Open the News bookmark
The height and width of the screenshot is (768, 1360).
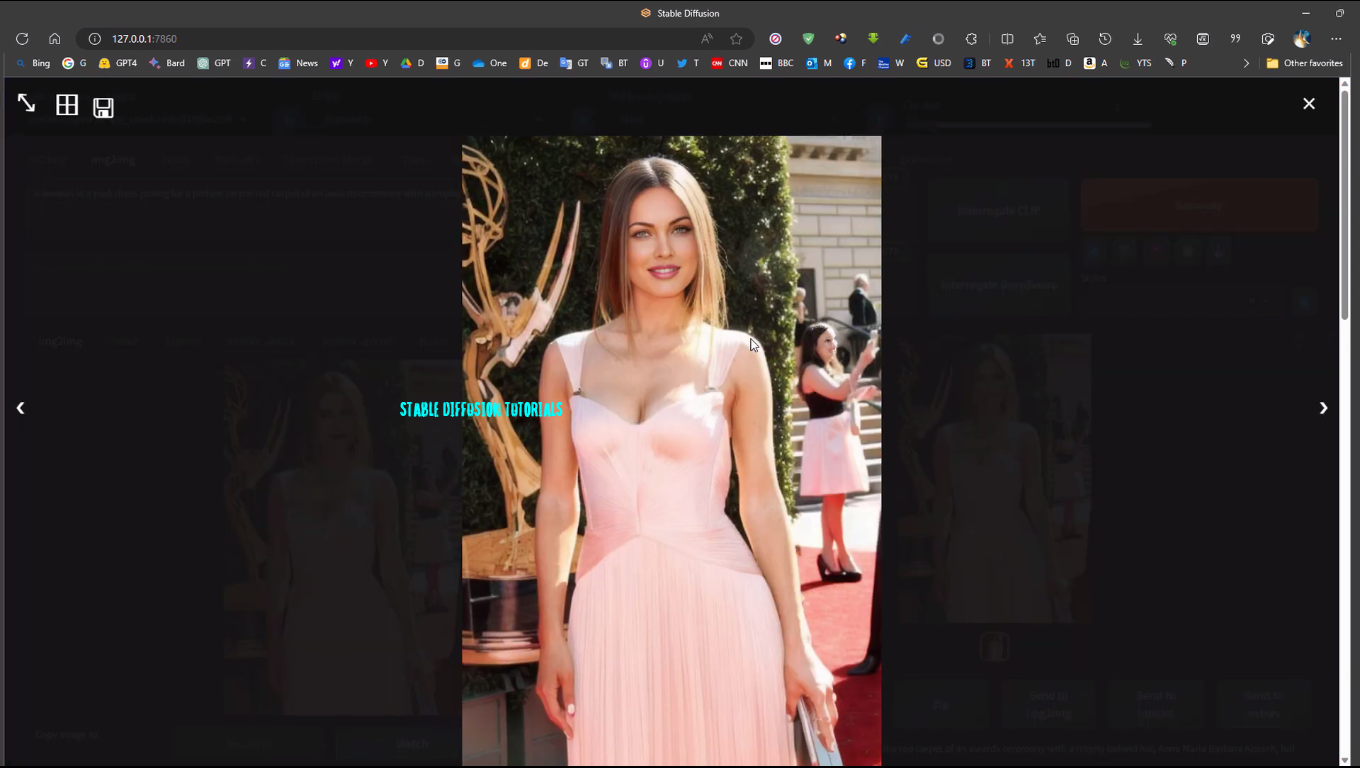click(298, 63)
